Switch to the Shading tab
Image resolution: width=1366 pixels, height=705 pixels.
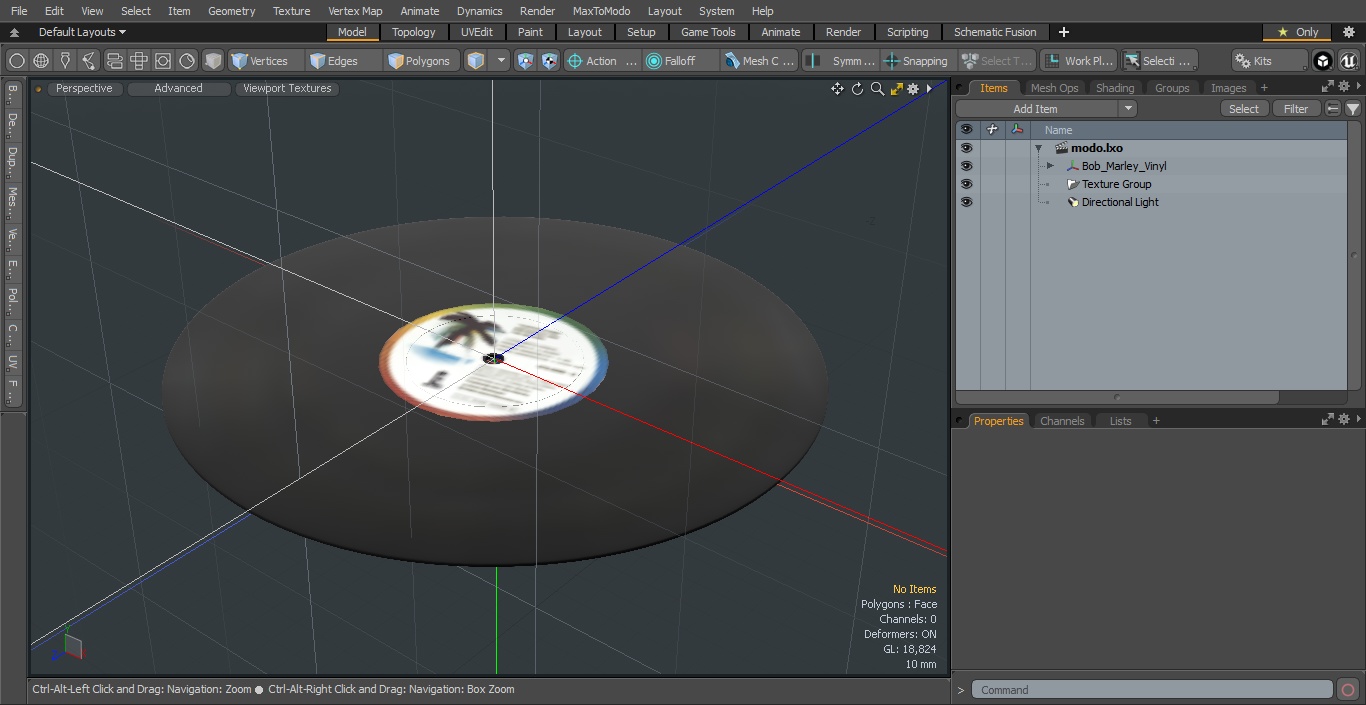click(x=1115, y=88)
